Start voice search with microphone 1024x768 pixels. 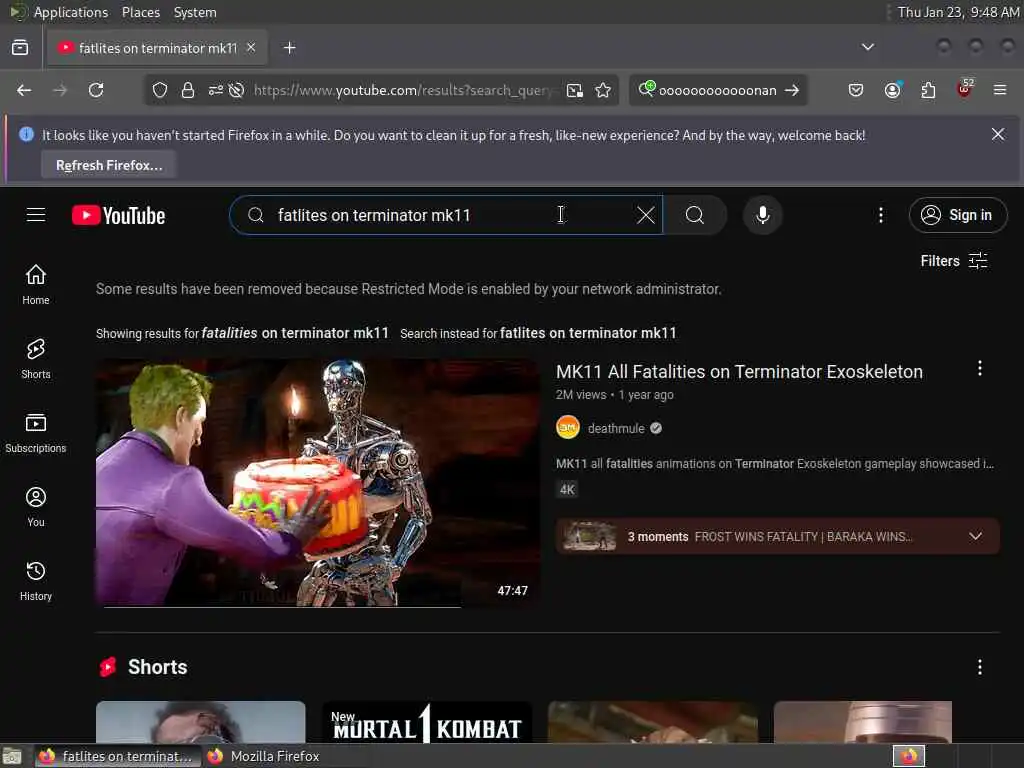pos(762,215)
